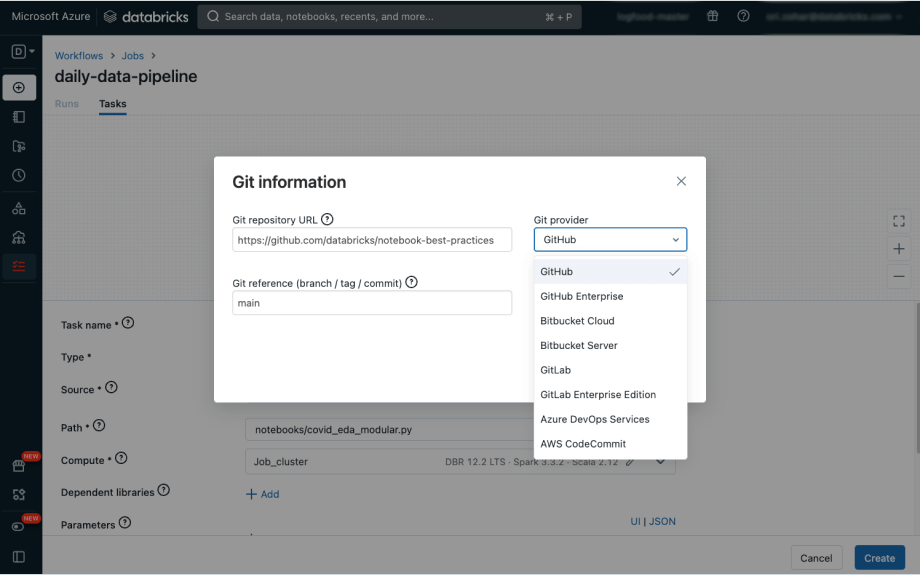Zoom in with the canvas plus icon
This screenshot has height=575, width=920.
898,249
